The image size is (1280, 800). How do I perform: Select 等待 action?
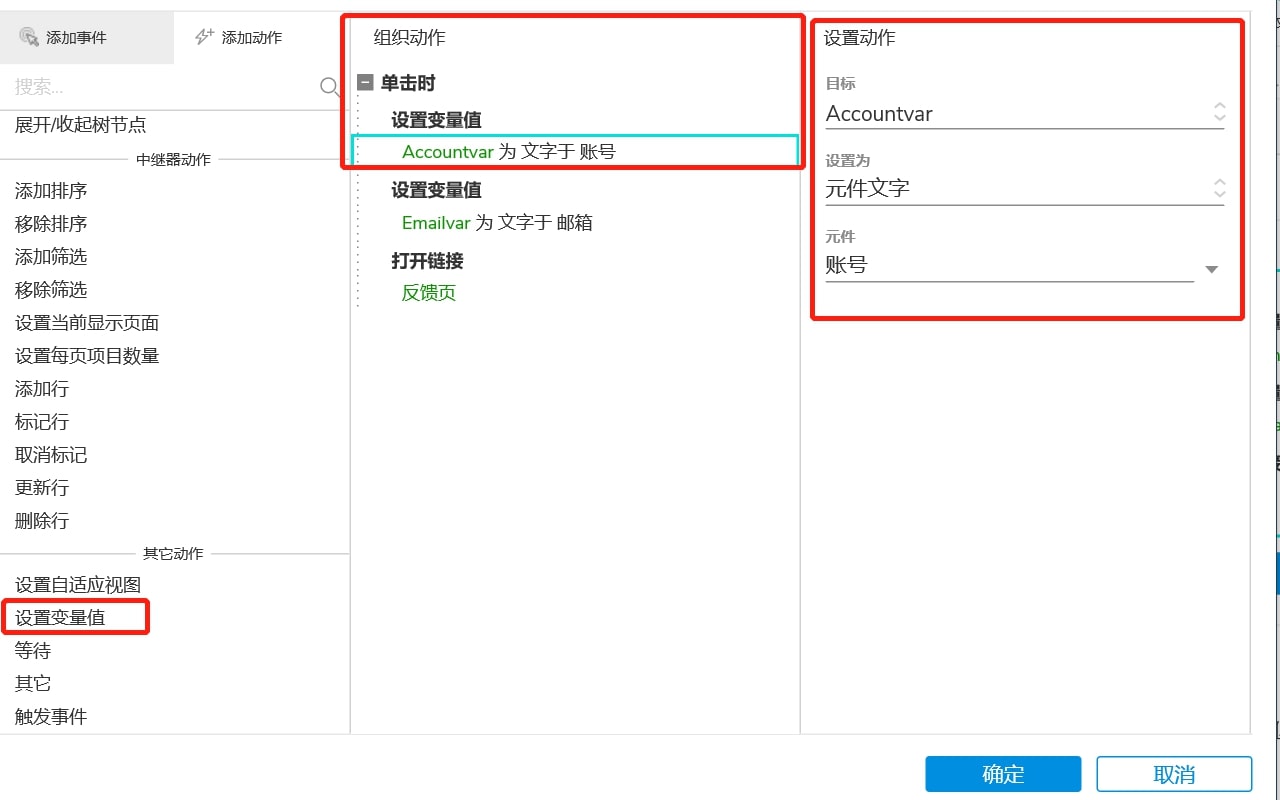[33, 651]
